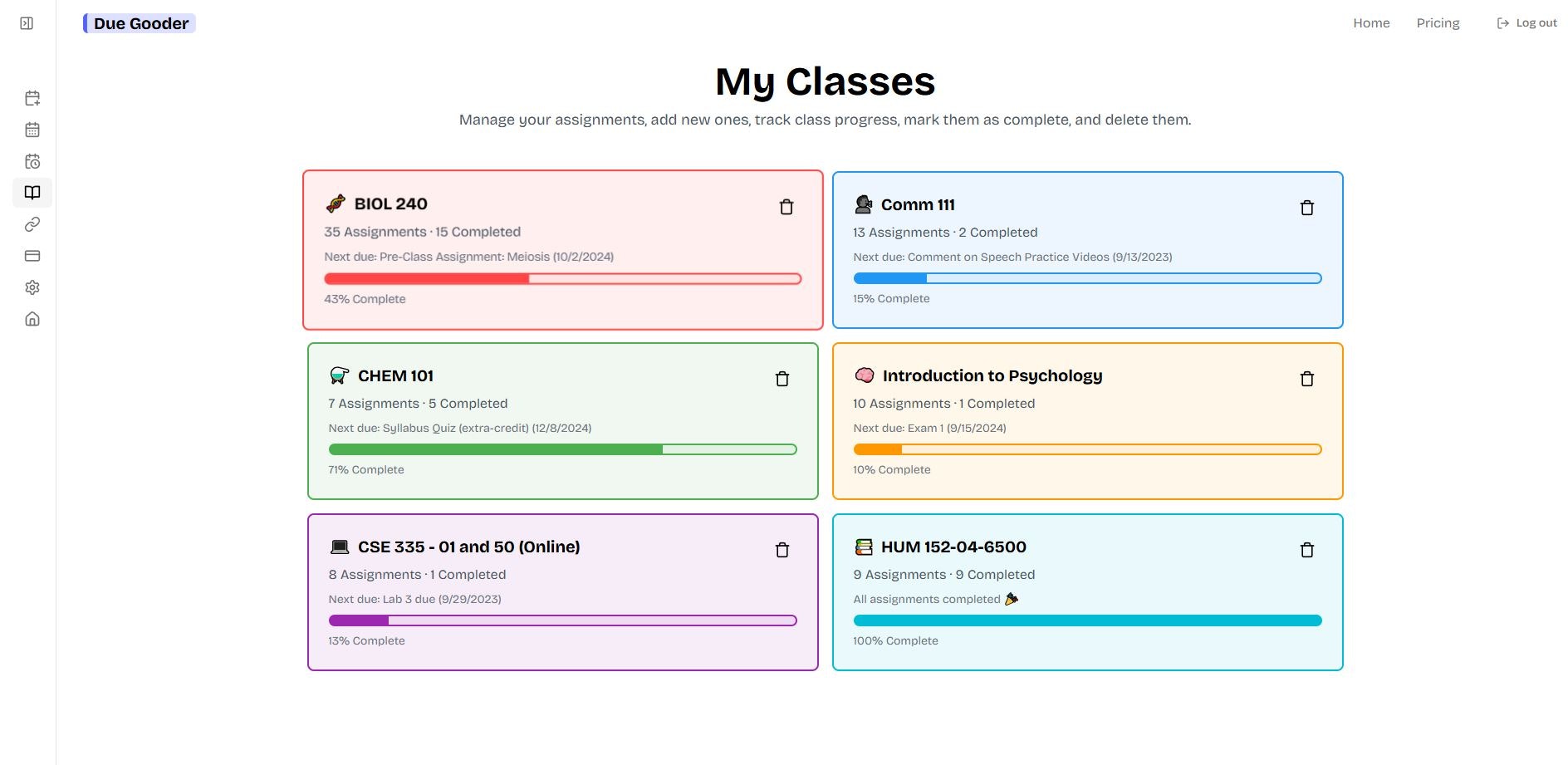
Task: Open the Home menu item
Action: point(1371,23)
